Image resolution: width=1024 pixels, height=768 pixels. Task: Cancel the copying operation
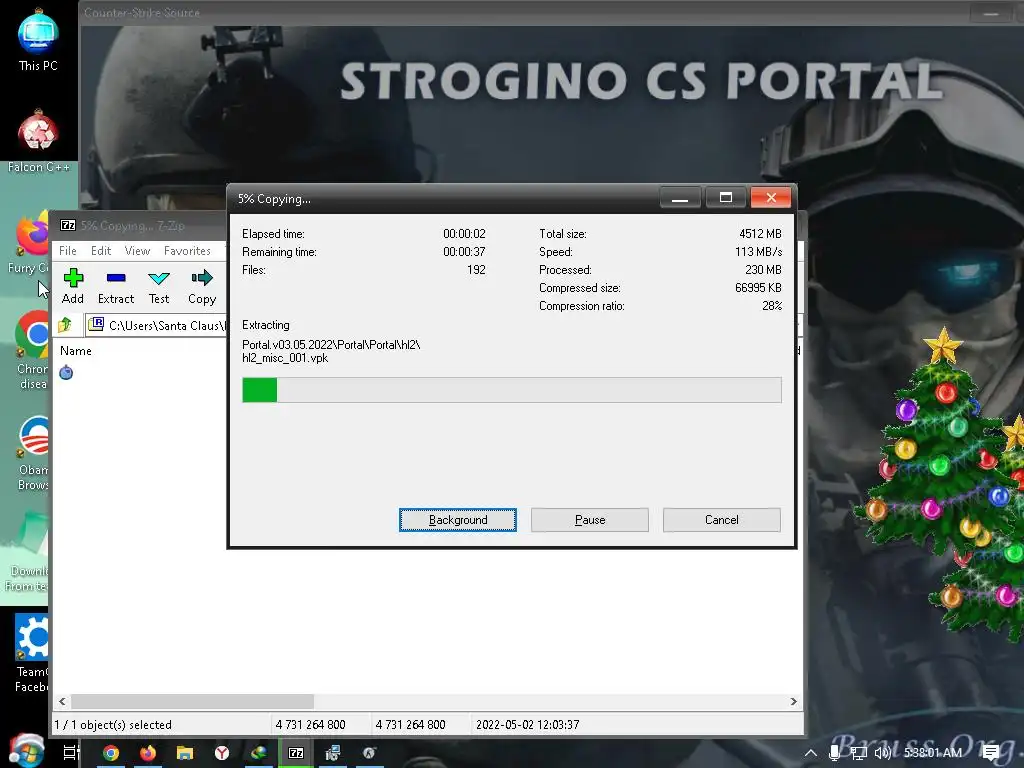coord(722,520)
